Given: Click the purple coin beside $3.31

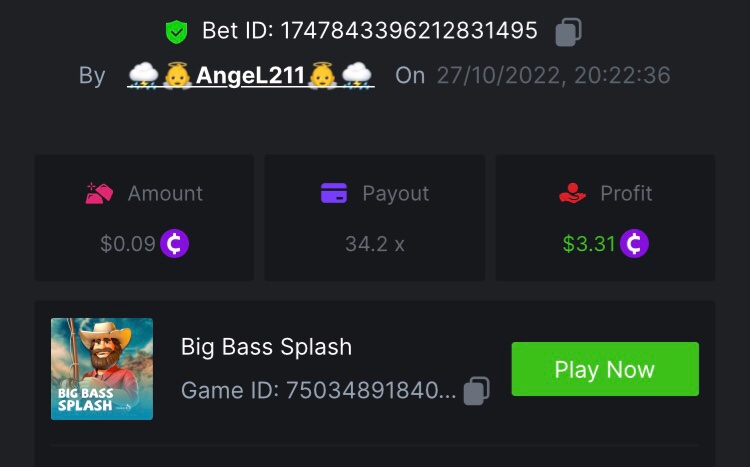Looking at the screenshot, I should click(x=635, y=243).
